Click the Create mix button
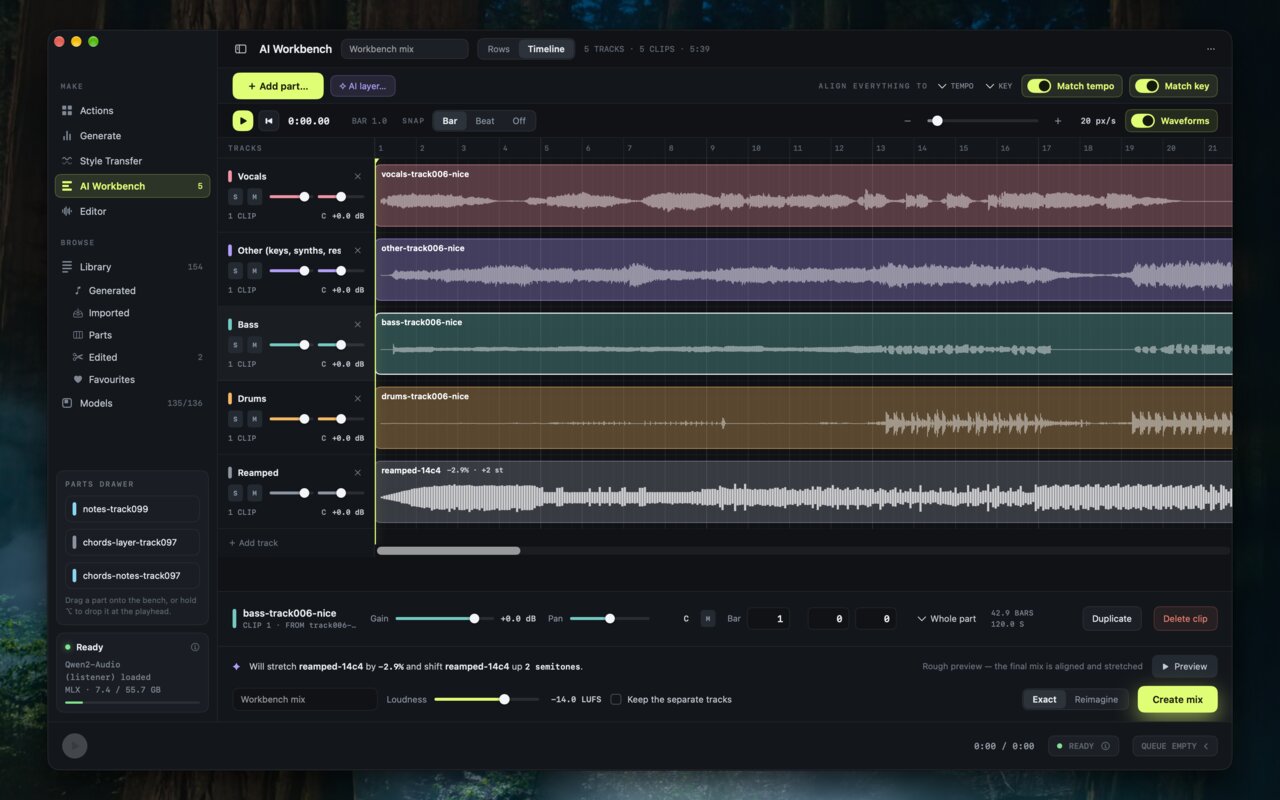Screen dimensions: 1280x800 coord(1178,699)
